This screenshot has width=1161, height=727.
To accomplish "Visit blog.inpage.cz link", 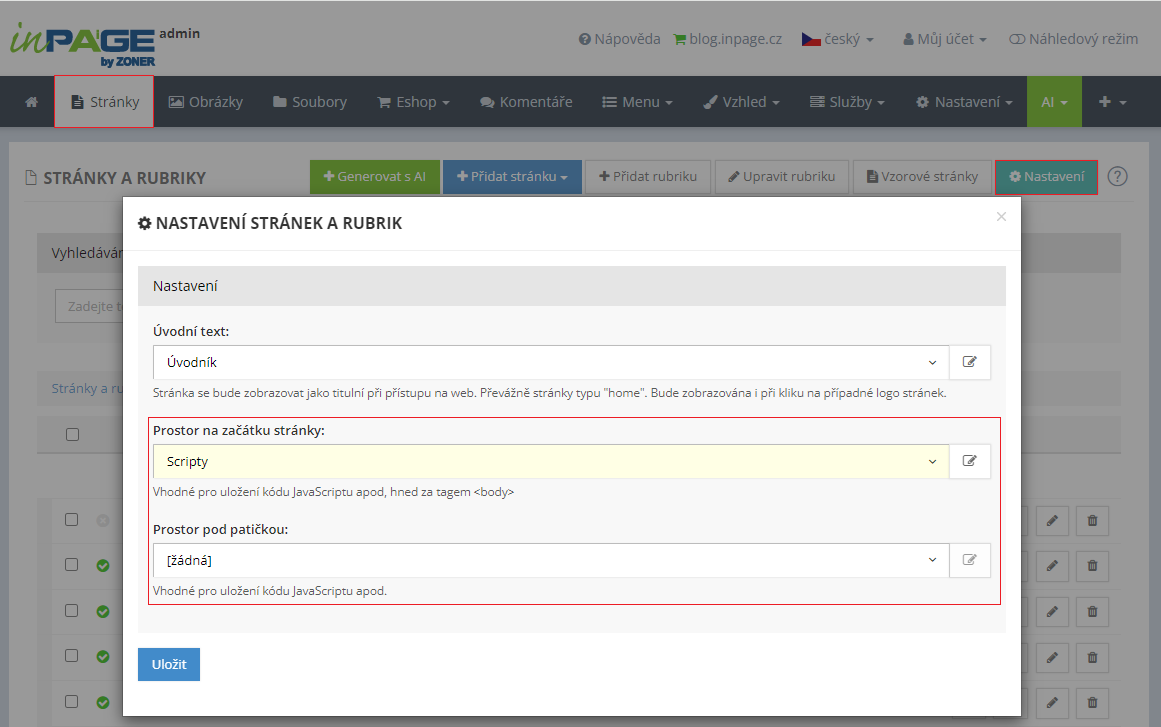I will [728, 39].
